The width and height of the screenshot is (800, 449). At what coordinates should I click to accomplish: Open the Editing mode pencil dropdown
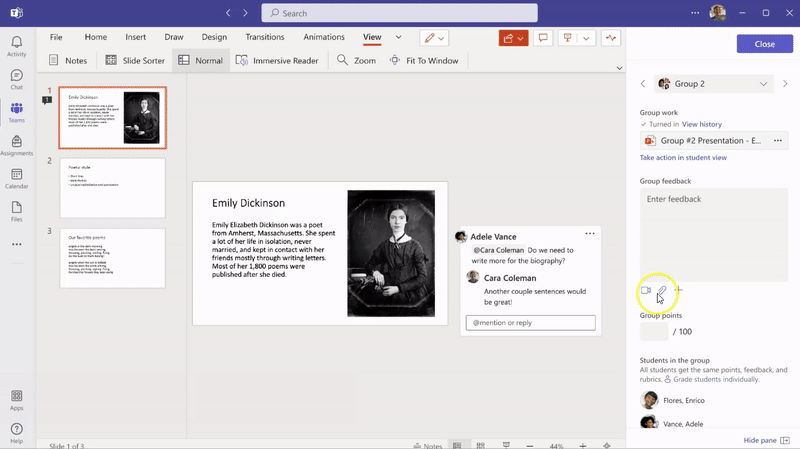tap(434, 38)
